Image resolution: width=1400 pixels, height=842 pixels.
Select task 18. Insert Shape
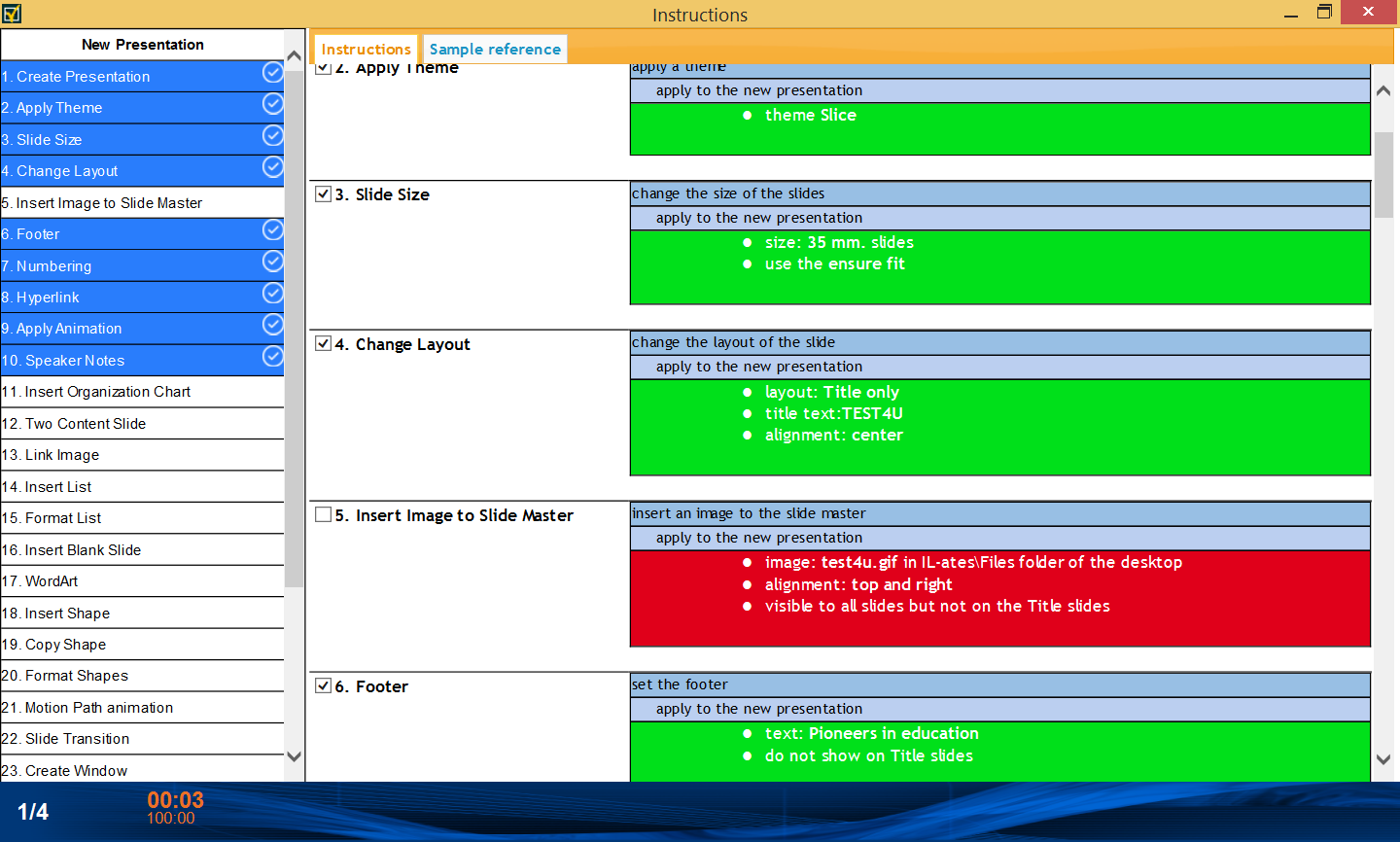coord(142,613)
